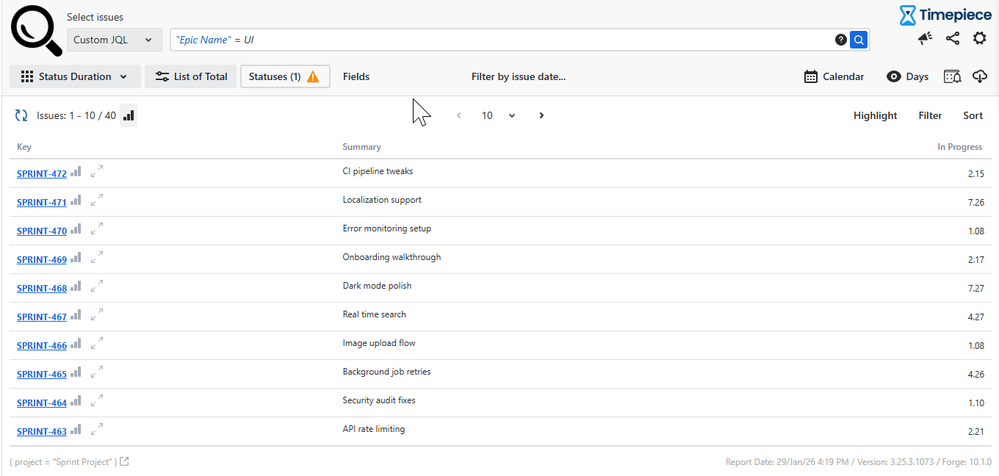Screen dimensions: 999x476
Task: Go to previous page of issues
Action: click(x=459, y=115)
